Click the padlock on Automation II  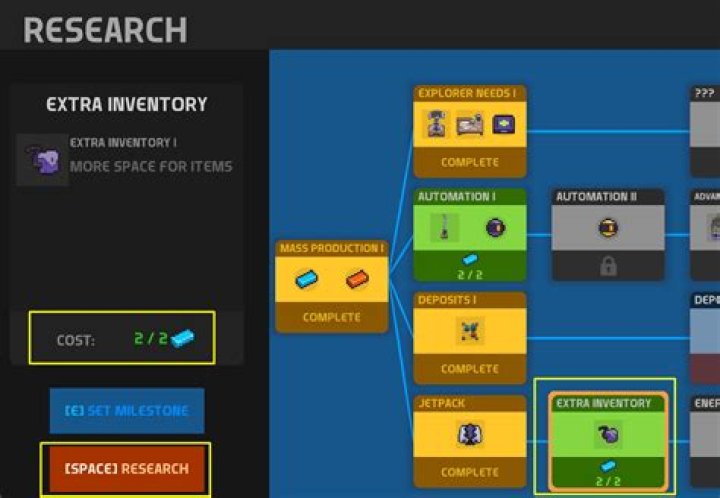click(608, 266)
